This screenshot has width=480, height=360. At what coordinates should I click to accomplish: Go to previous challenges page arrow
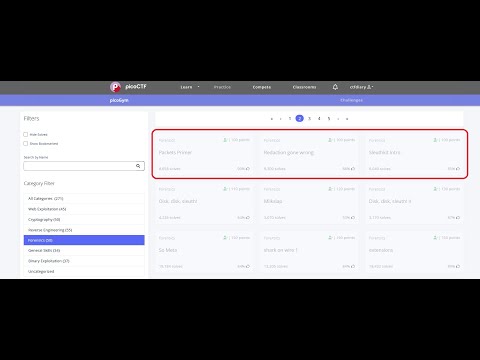(281, 119)
